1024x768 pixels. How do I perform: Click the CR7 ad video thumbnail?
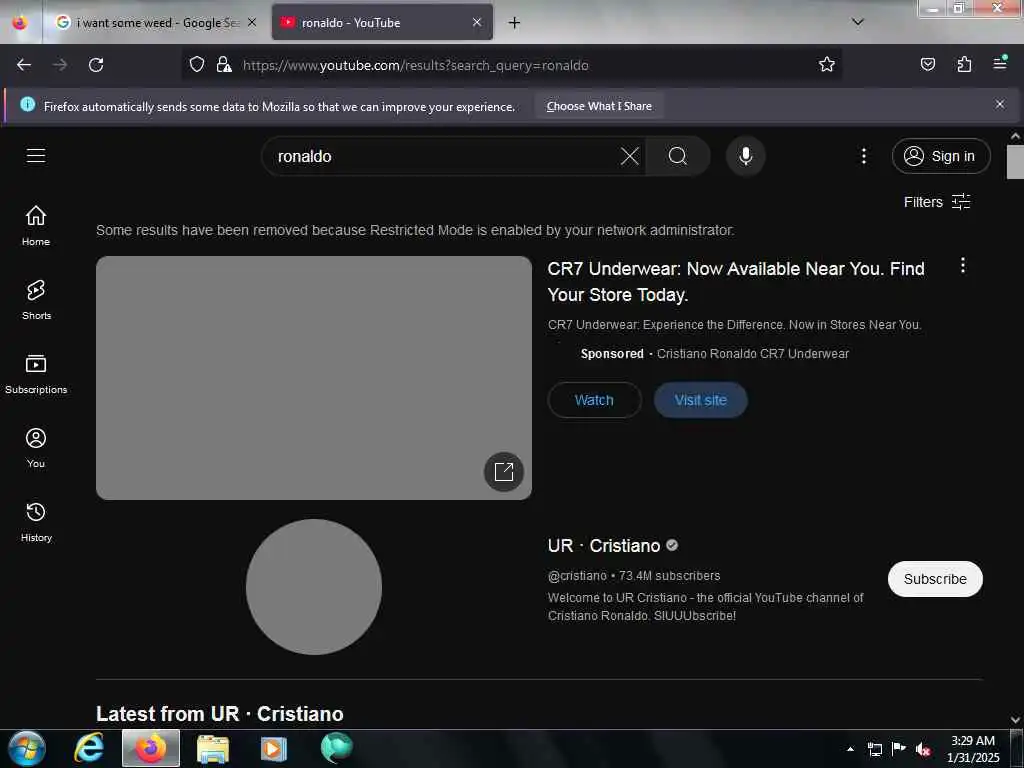(313, 377)
